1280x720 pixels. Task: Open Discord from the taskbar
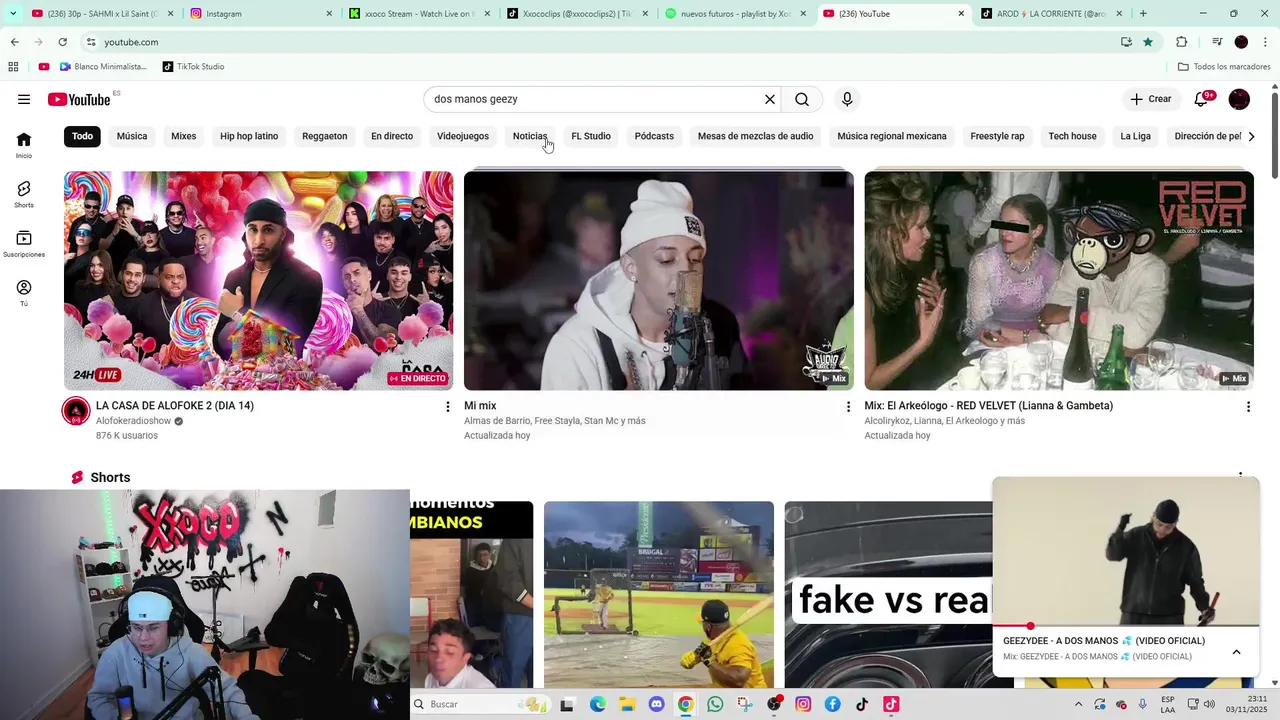[x=656, y=704]
